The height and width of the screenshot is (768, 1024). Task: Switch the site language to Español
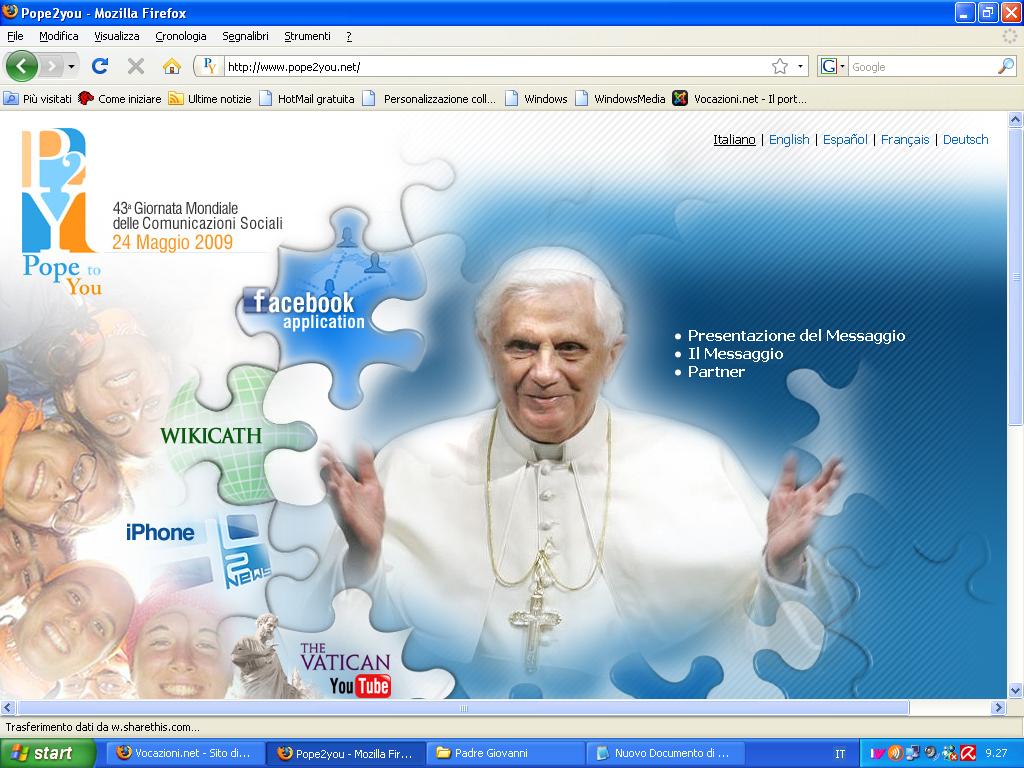point(845,140)
